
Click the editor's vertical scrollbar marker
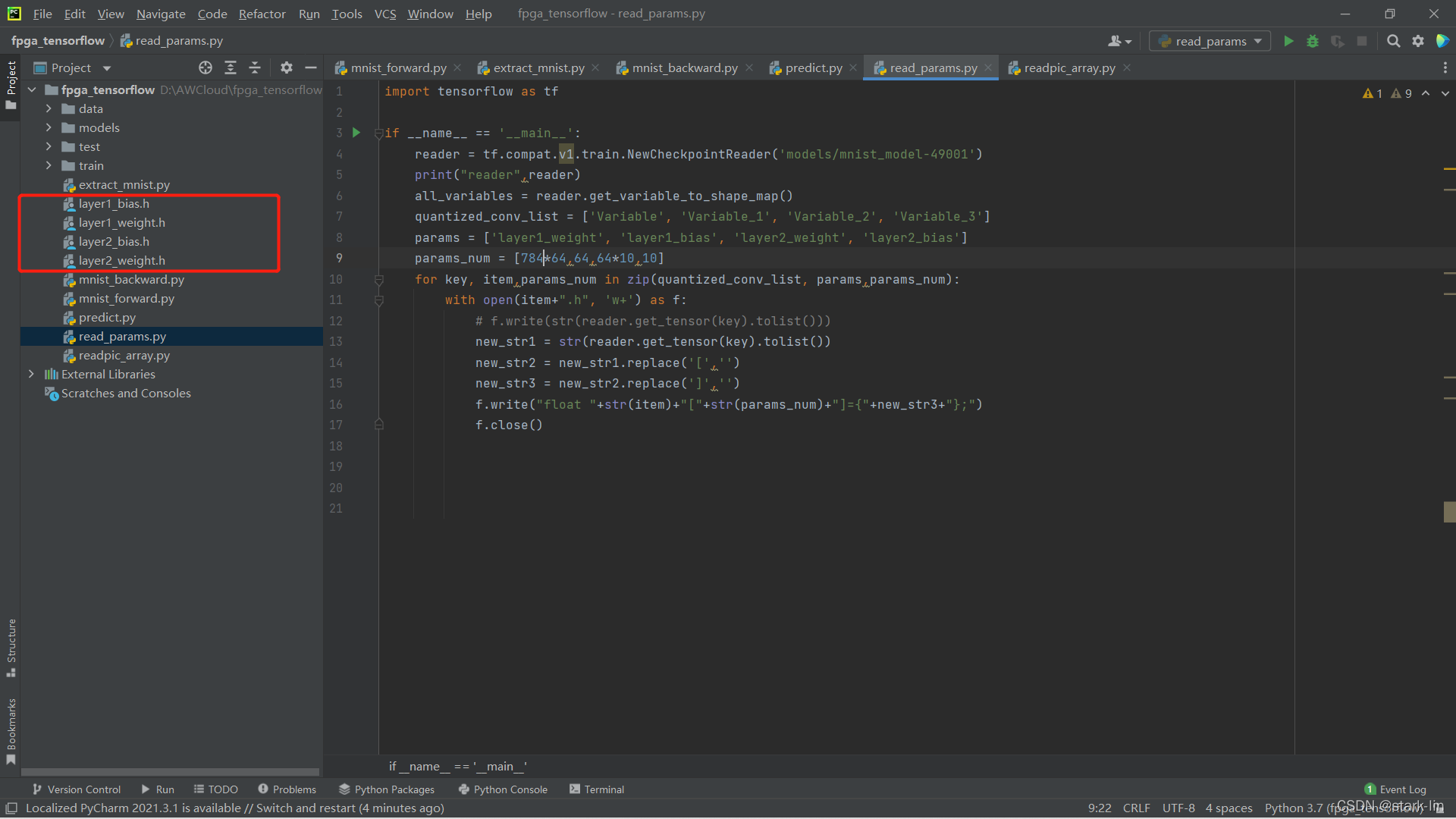1449,512
